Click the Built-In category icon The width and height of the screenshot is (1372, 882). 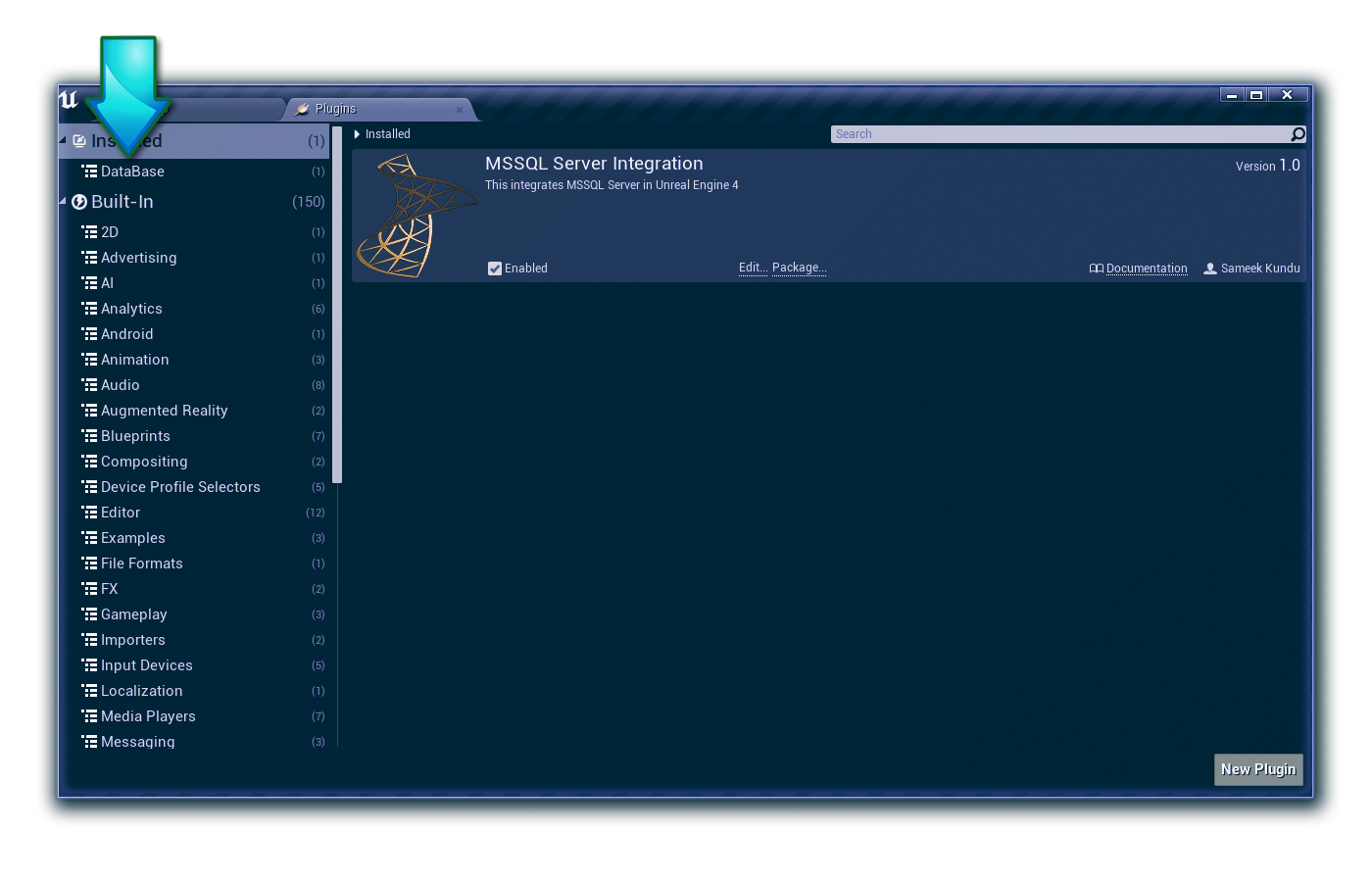point(79,202)
